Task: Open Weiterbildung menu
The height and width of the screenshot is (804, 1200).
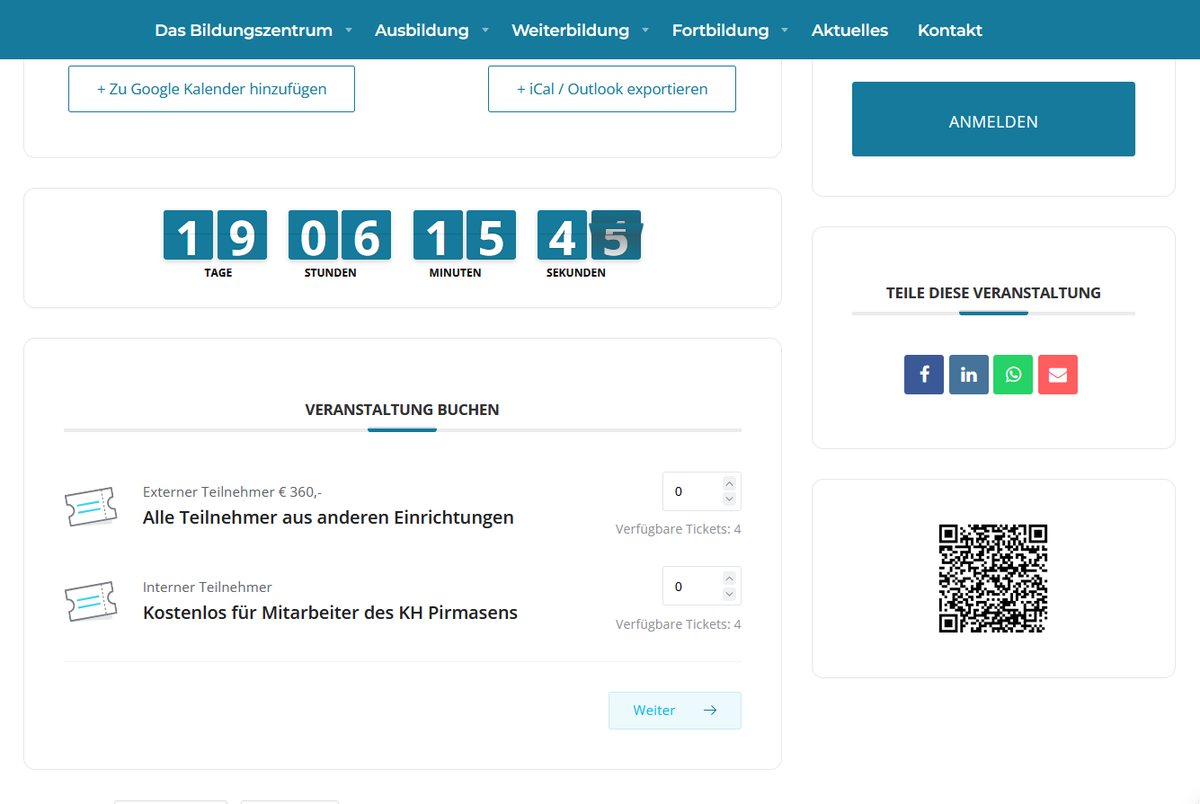Action: 570,30
